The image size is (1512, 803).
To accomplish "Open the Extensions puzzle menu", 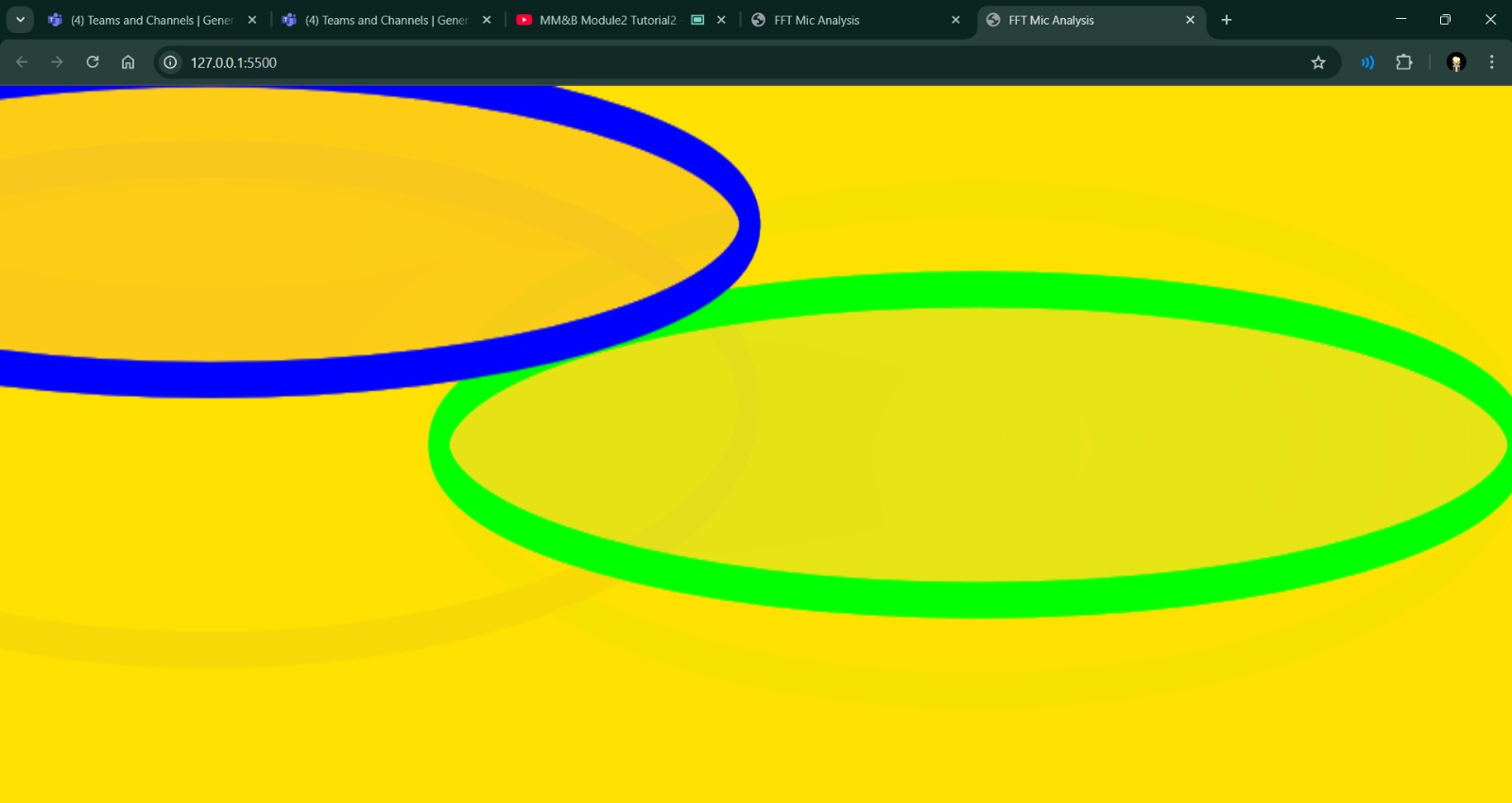I will [x=1404, y=62].
